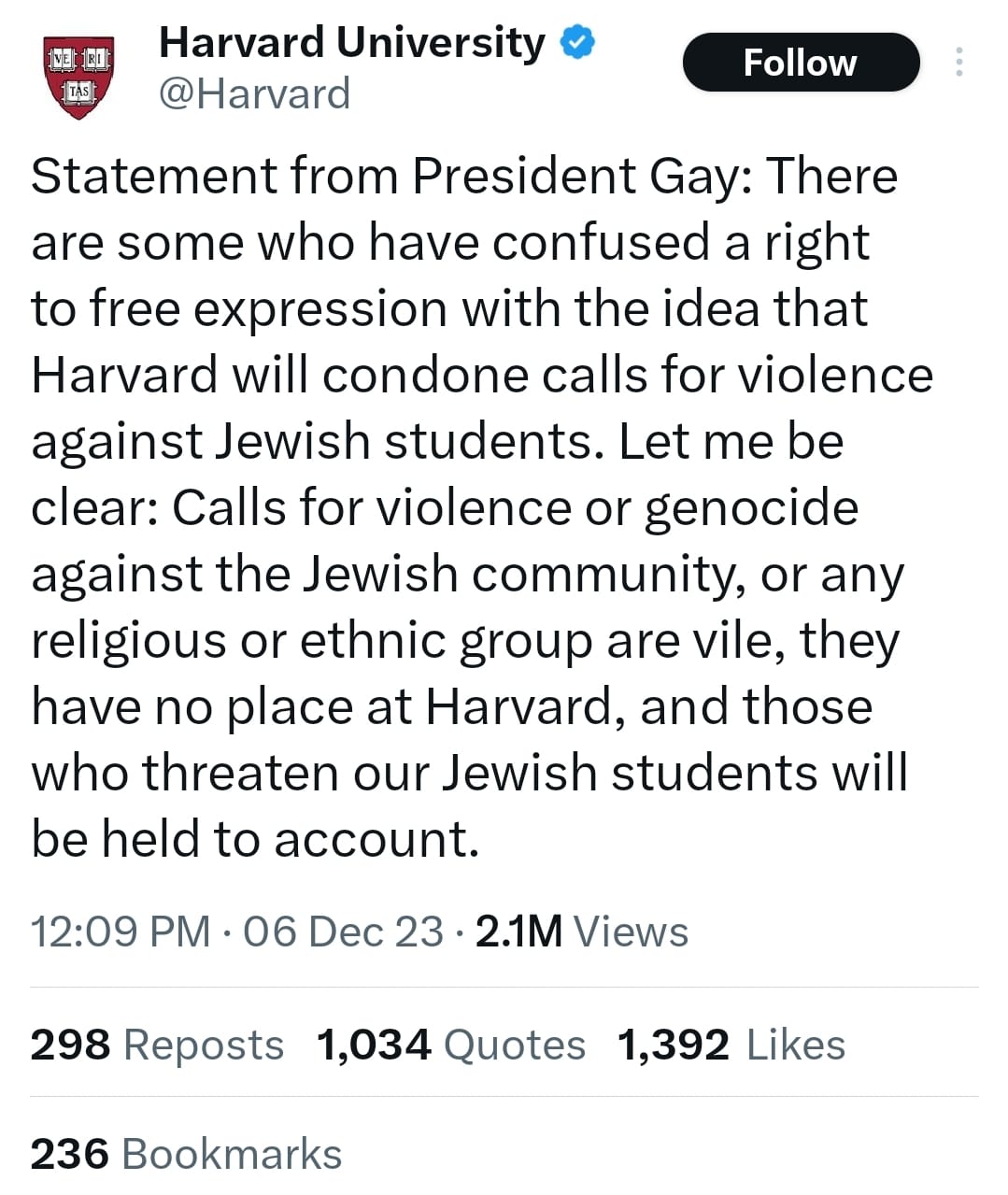
Task: Click the 12:09 PM timestamp
Action: click(x=121, y=932)
